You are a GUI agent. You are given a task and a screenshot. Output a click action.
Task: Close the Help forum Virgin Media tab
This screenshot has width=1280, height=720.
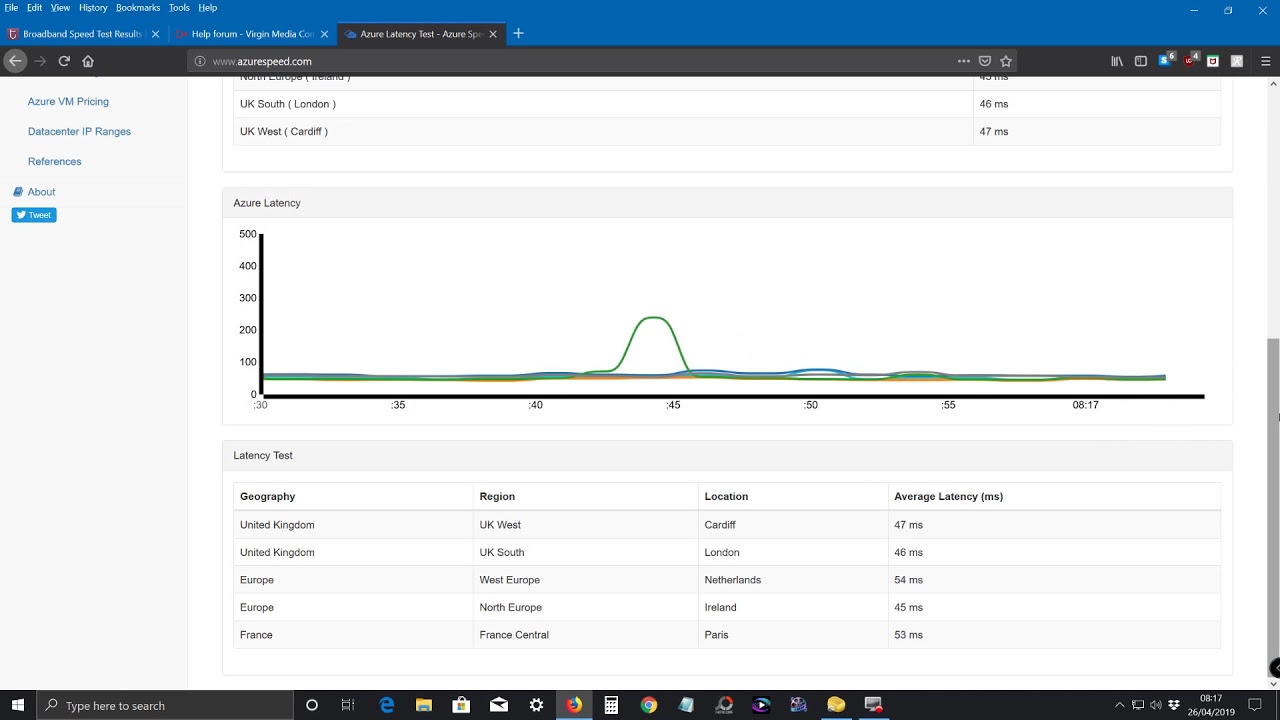[324, 34]
